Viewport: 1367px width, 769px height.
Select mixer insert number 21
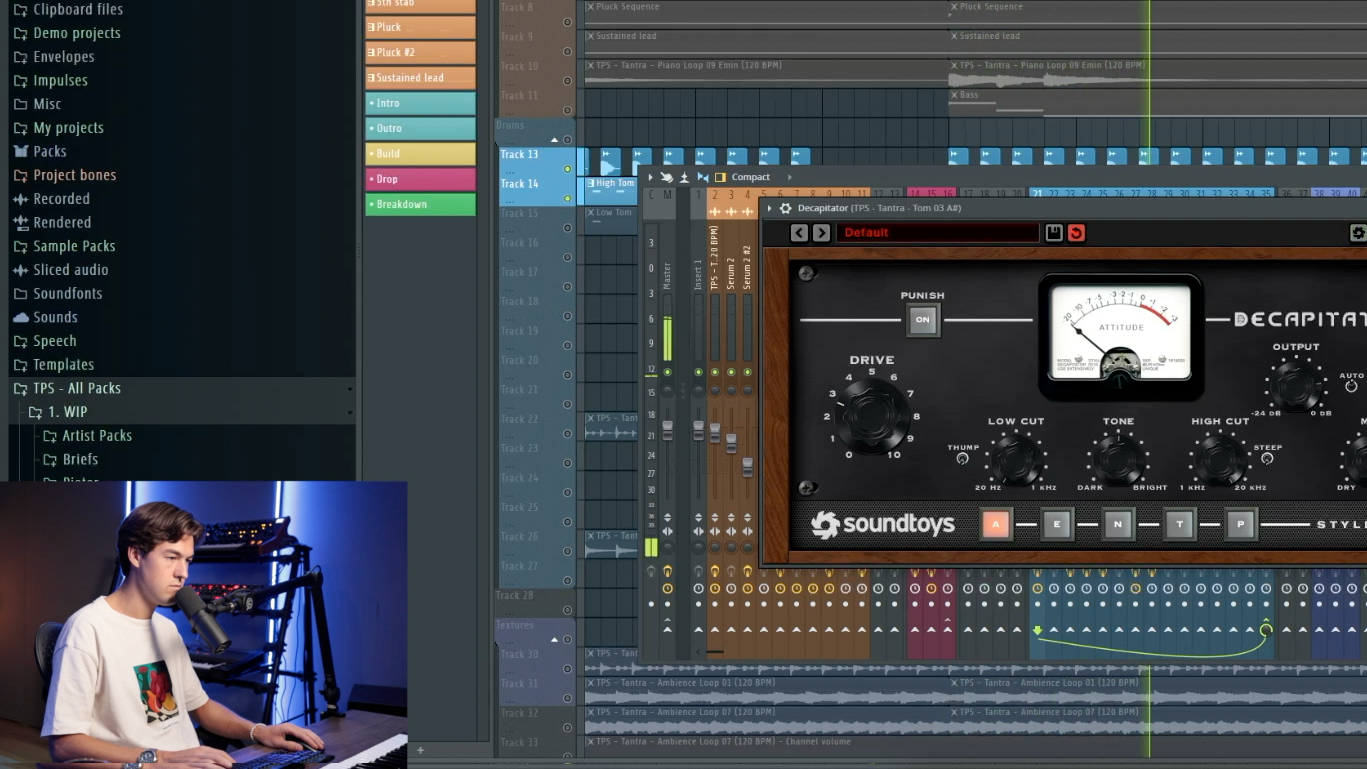pyautogui.click(x=1037, y=194)
